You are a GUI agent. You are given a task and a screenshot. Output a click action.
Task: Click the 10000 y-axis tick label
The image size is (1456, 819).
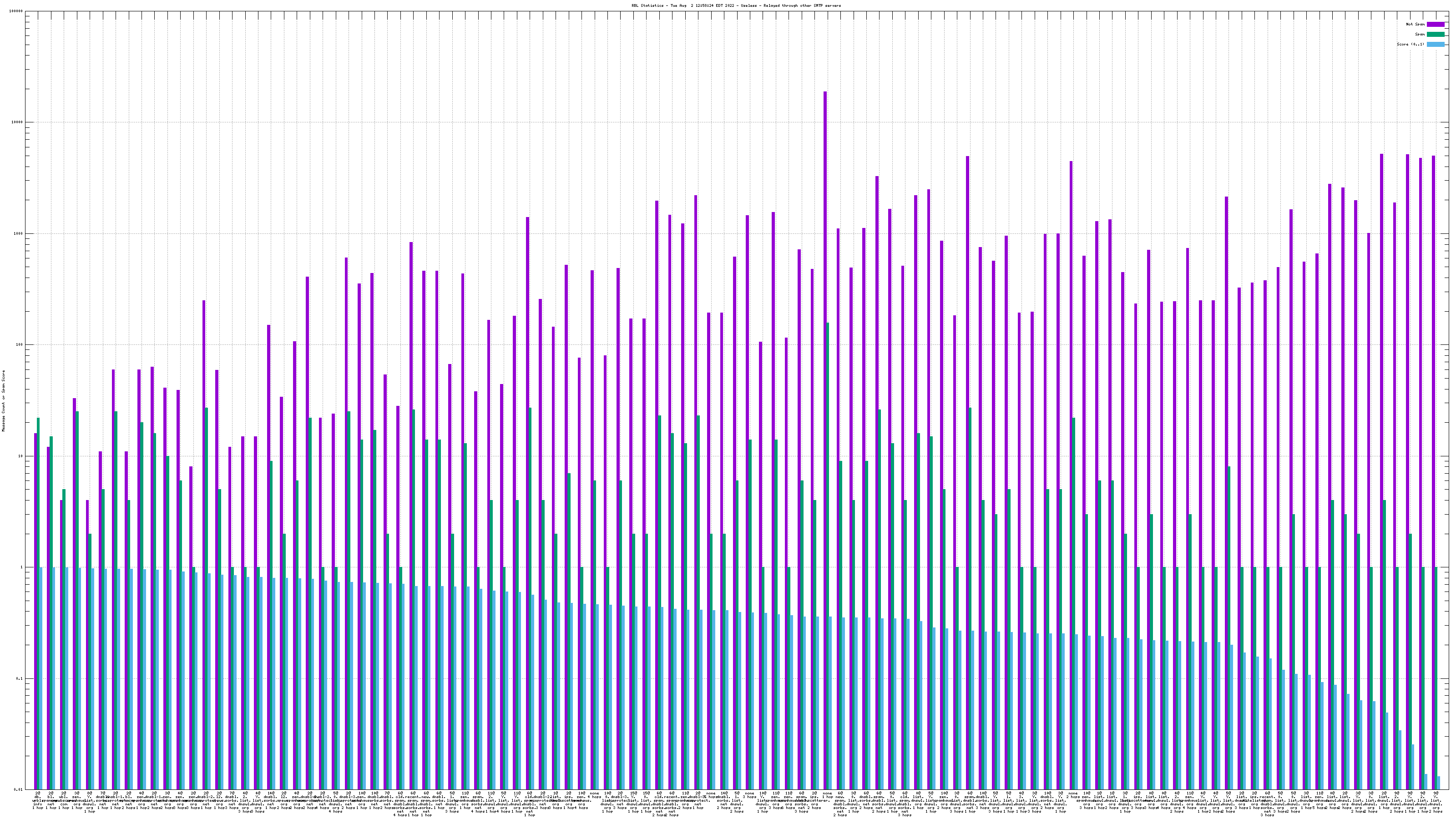coord(18,123)
